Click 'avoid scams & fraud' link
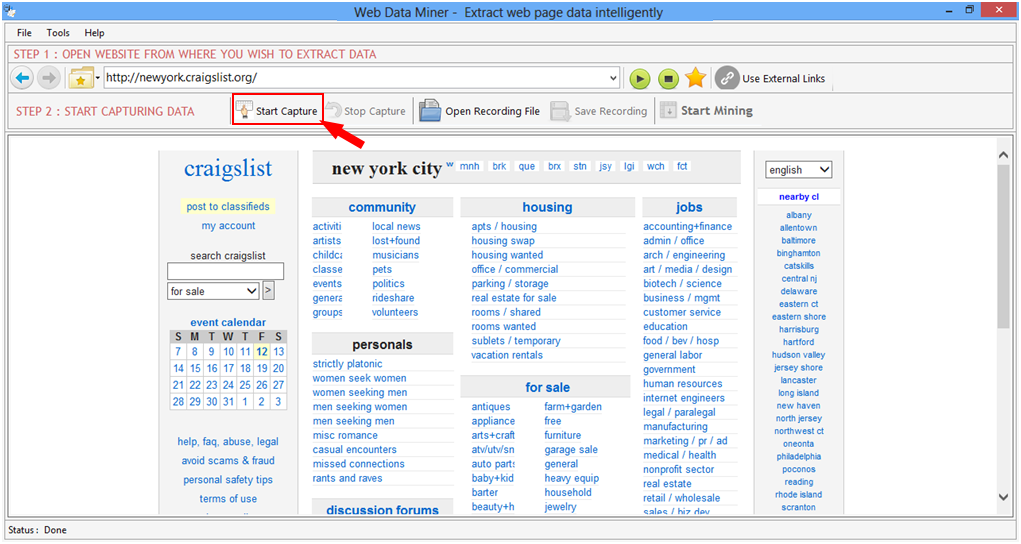Image resolution: width=1021 pixels, height=544 pixels. click(x=228, y=461)
